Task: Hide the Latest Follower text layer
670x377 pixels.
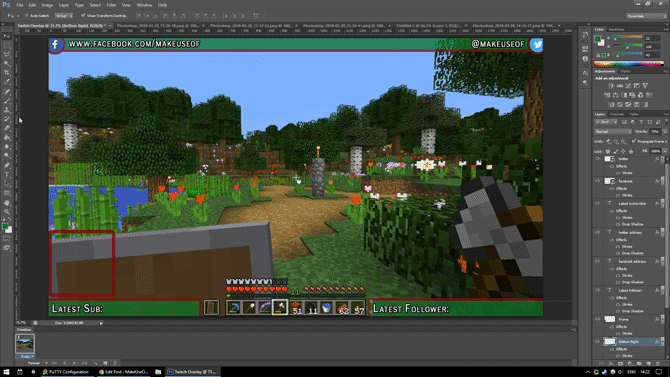Action: (598, 290)
